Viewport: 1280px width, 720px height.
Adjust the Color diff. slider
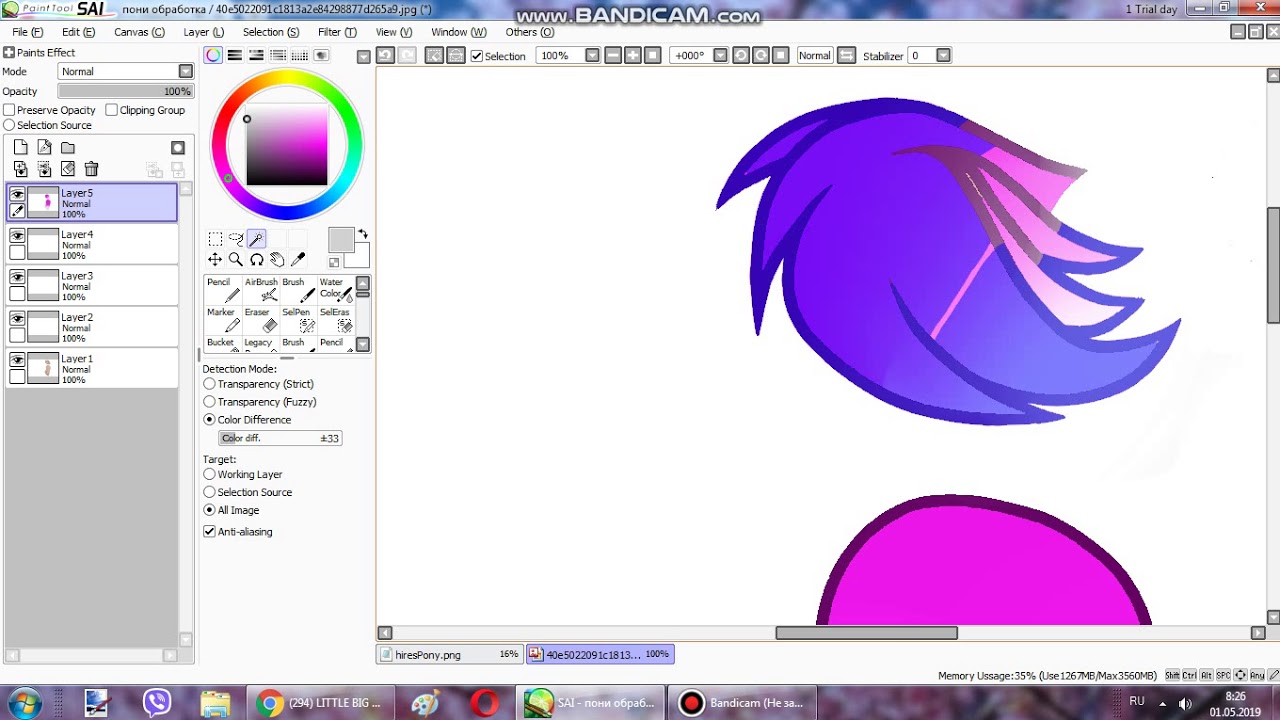point(280,439)
